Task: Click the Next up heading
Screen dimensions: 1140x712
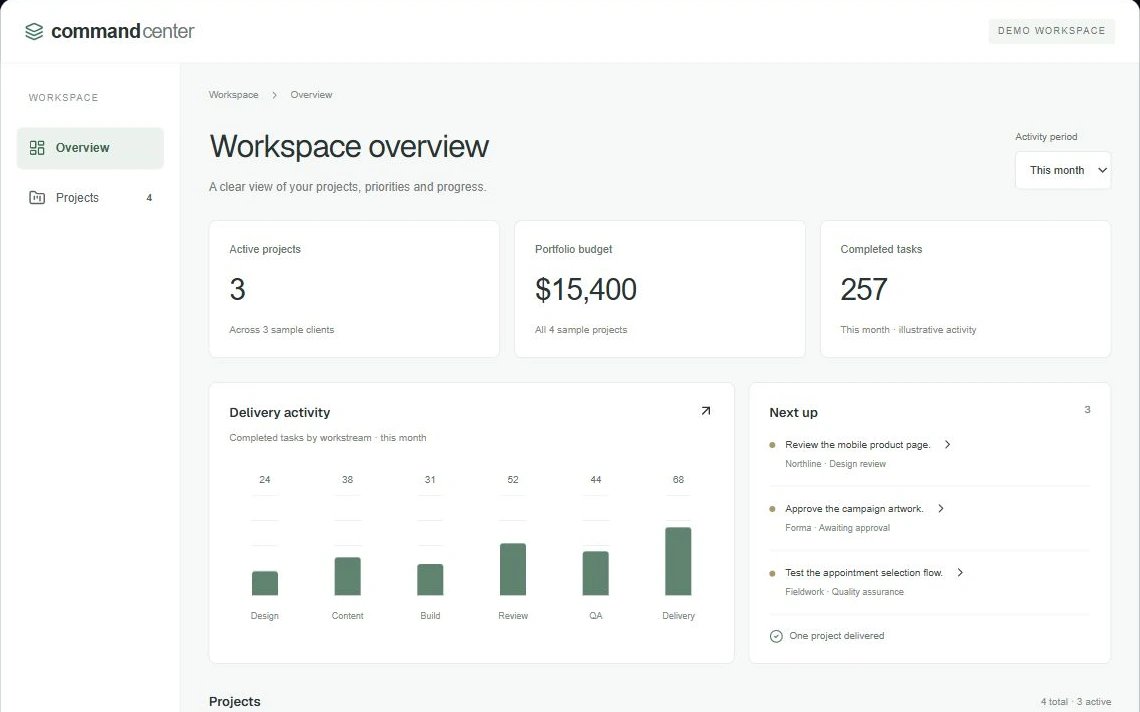Action: (x=793, y=412)
